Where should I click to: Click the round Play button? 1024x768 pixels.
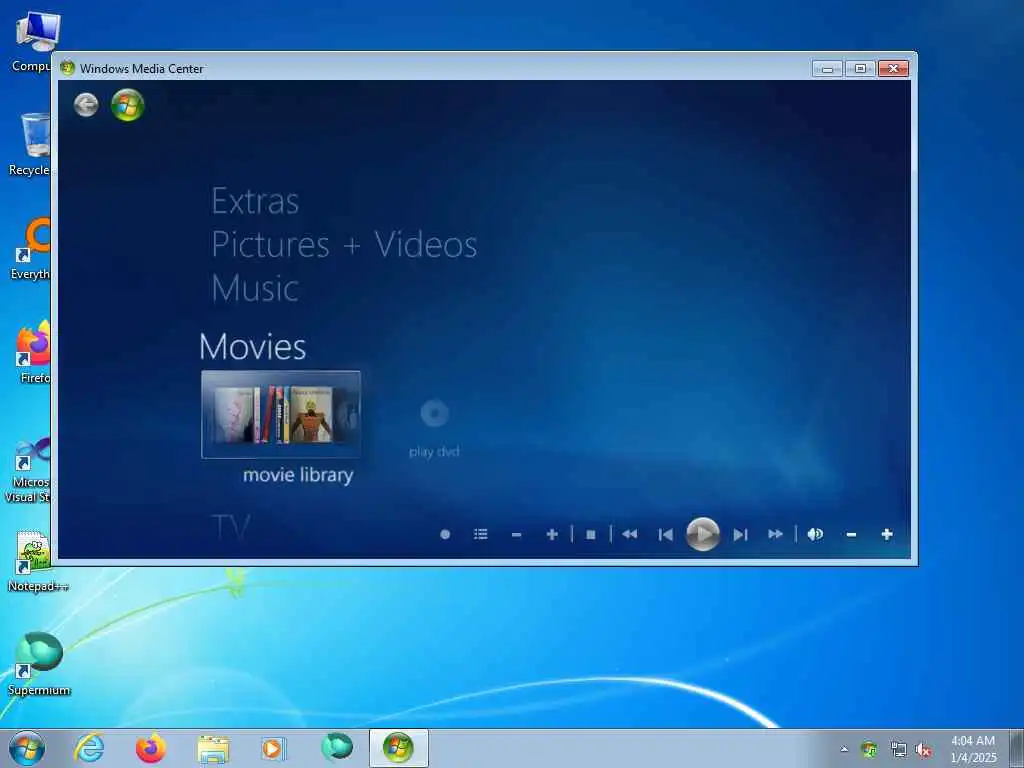(703, 534)
